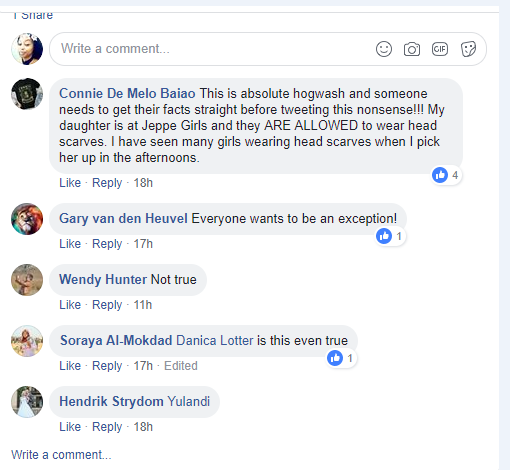Open Gary van den Heuvel's lion avatar
The image size is (510, 470).
[x=27, y=219]
